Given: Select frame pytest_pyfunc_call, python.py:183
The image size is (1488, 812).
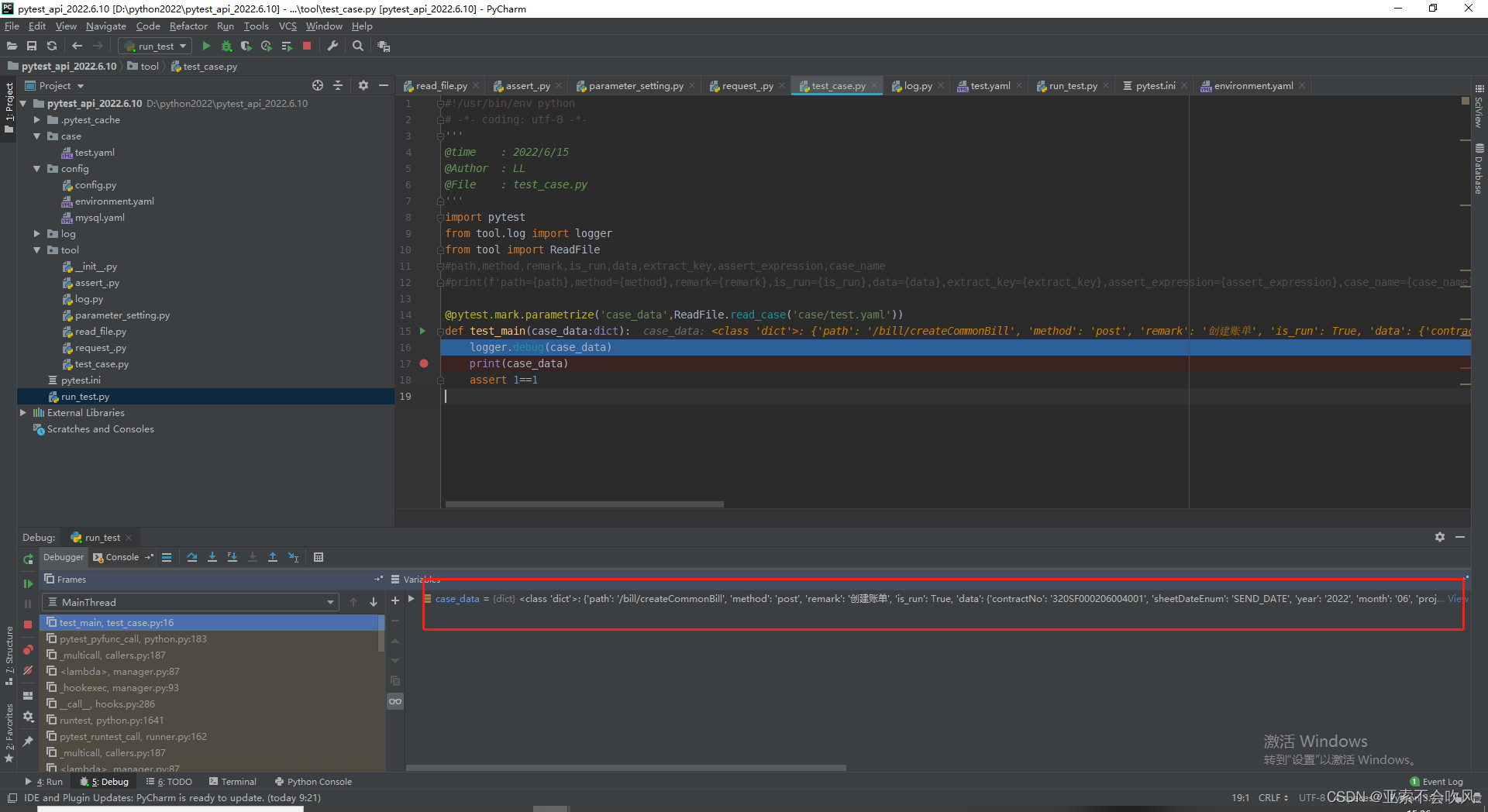Looking at the screenshot, I should coord(133,639).
